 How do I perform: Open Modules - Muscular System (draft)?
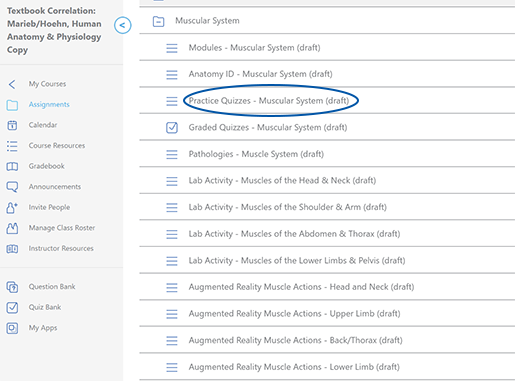click(x=254, y=48)
